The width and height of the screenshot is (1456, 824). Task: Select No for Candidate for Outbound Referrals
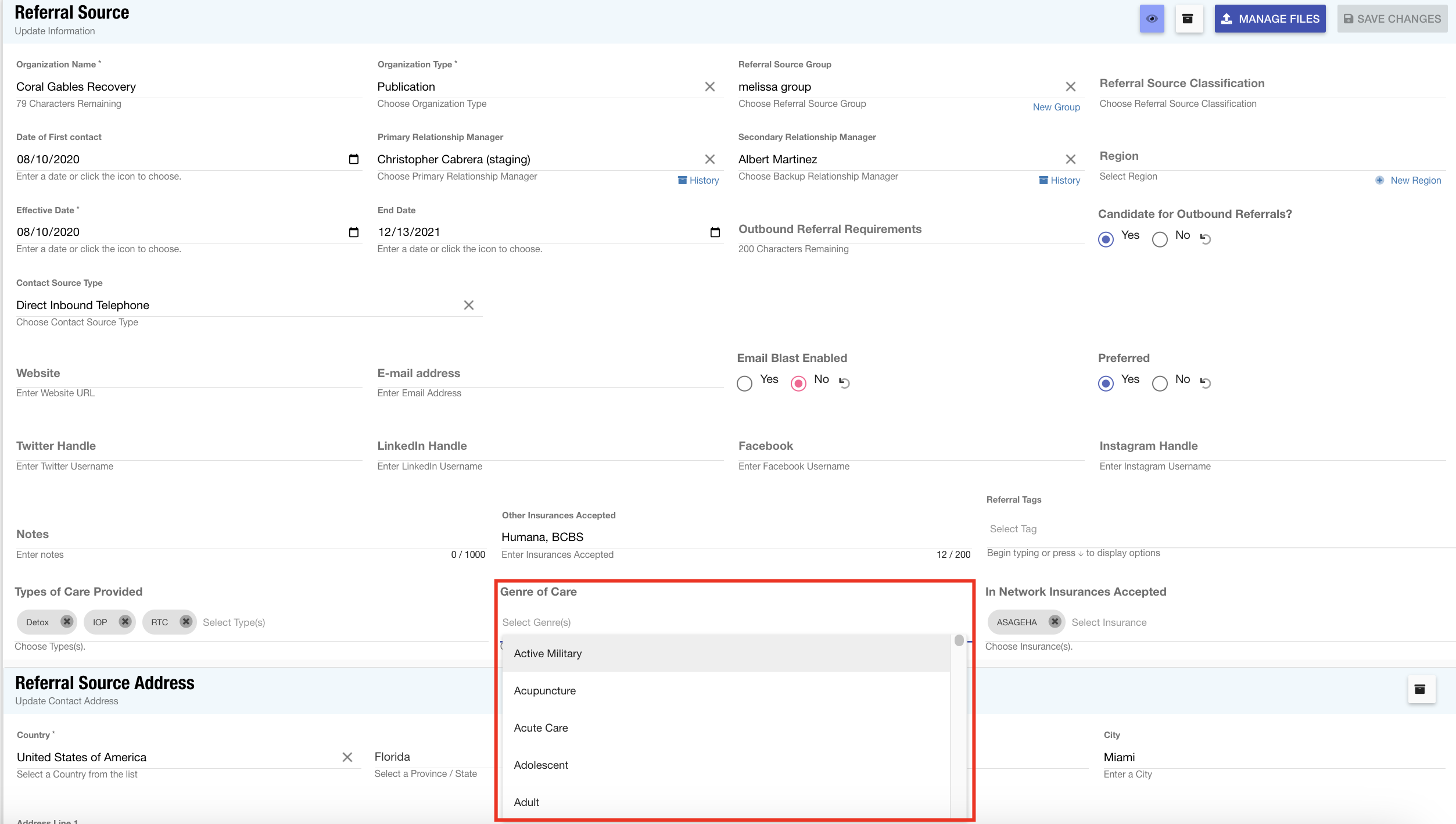click(x=1160, y=239)
